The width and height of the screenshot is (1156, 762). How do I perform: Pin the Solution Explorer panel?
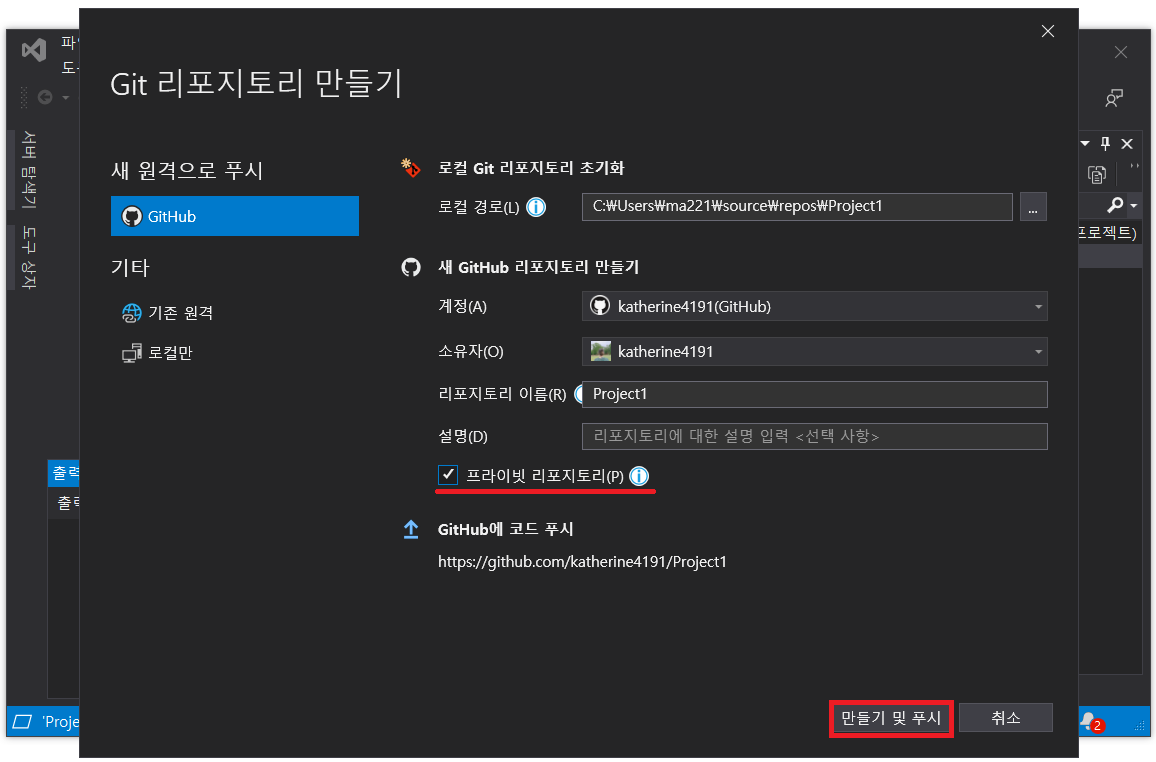(x=1105, y=144)
